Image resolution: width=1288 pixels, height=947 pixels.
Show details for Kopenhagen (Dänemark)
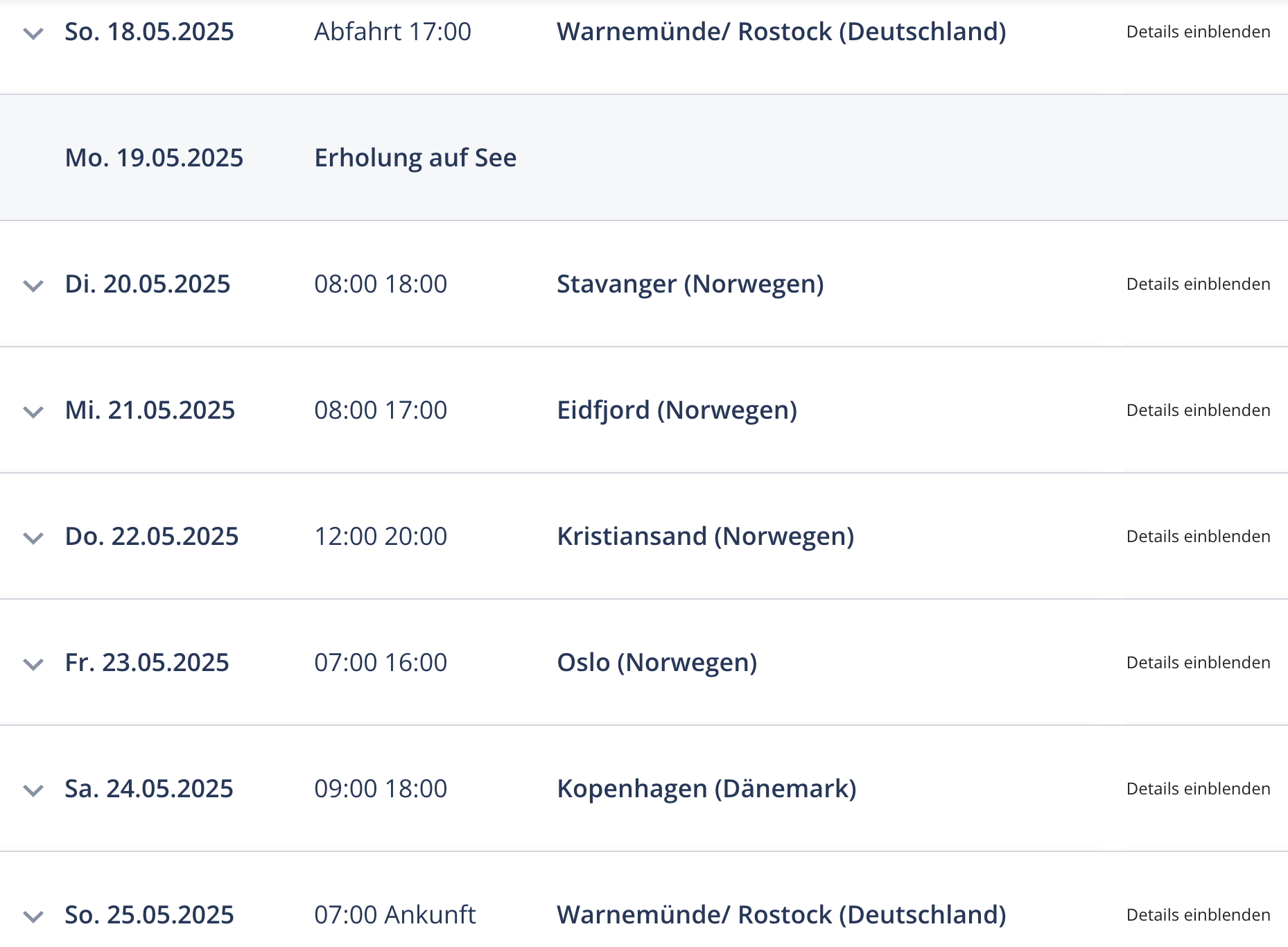click(1198, 789)
